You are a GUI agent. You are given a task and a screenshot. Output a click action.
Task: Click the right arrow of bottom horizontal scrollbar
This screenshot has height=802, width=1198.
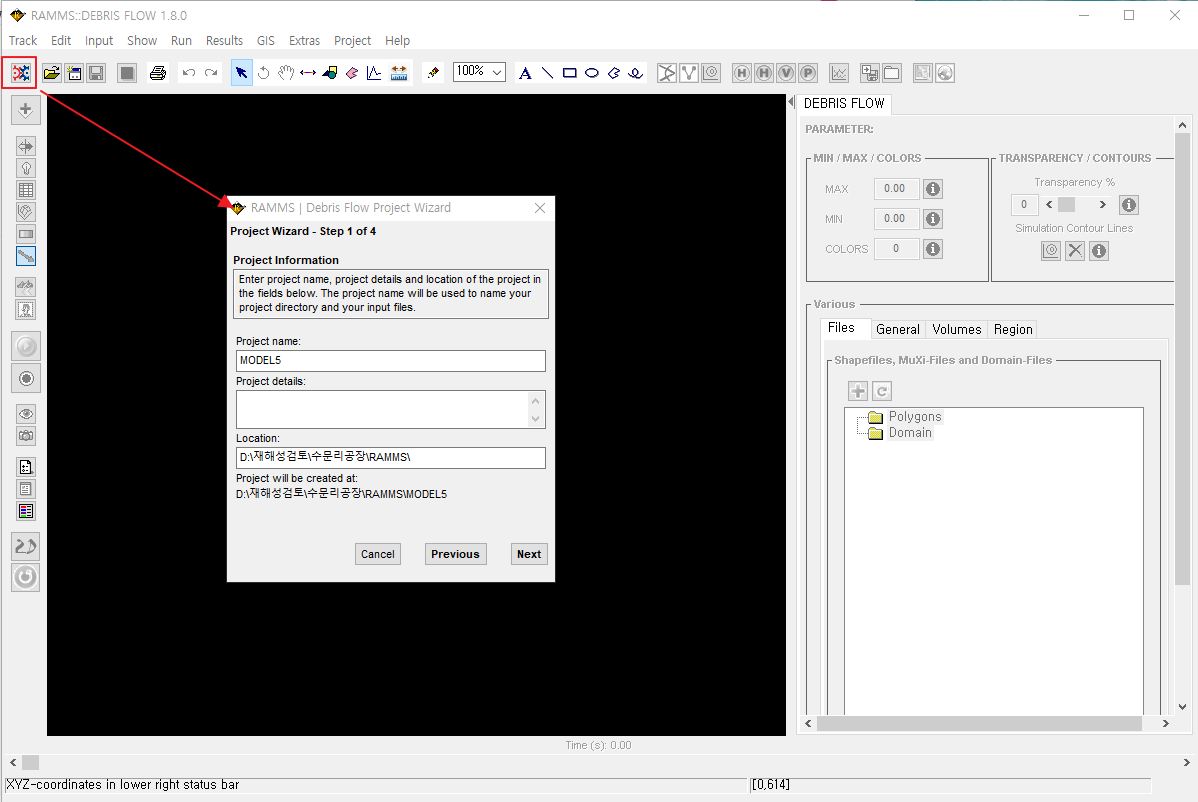(1187, 762)
